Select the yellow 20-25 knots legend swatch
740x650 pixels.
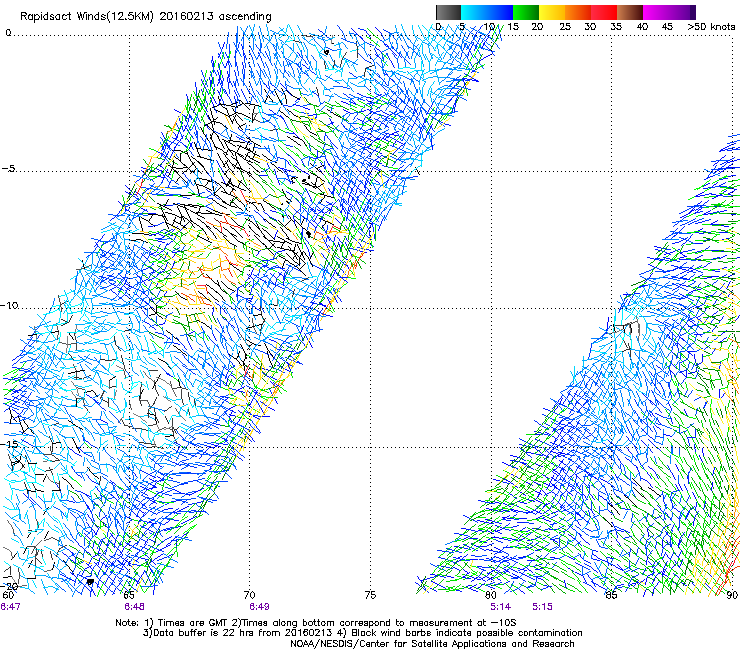552,12
